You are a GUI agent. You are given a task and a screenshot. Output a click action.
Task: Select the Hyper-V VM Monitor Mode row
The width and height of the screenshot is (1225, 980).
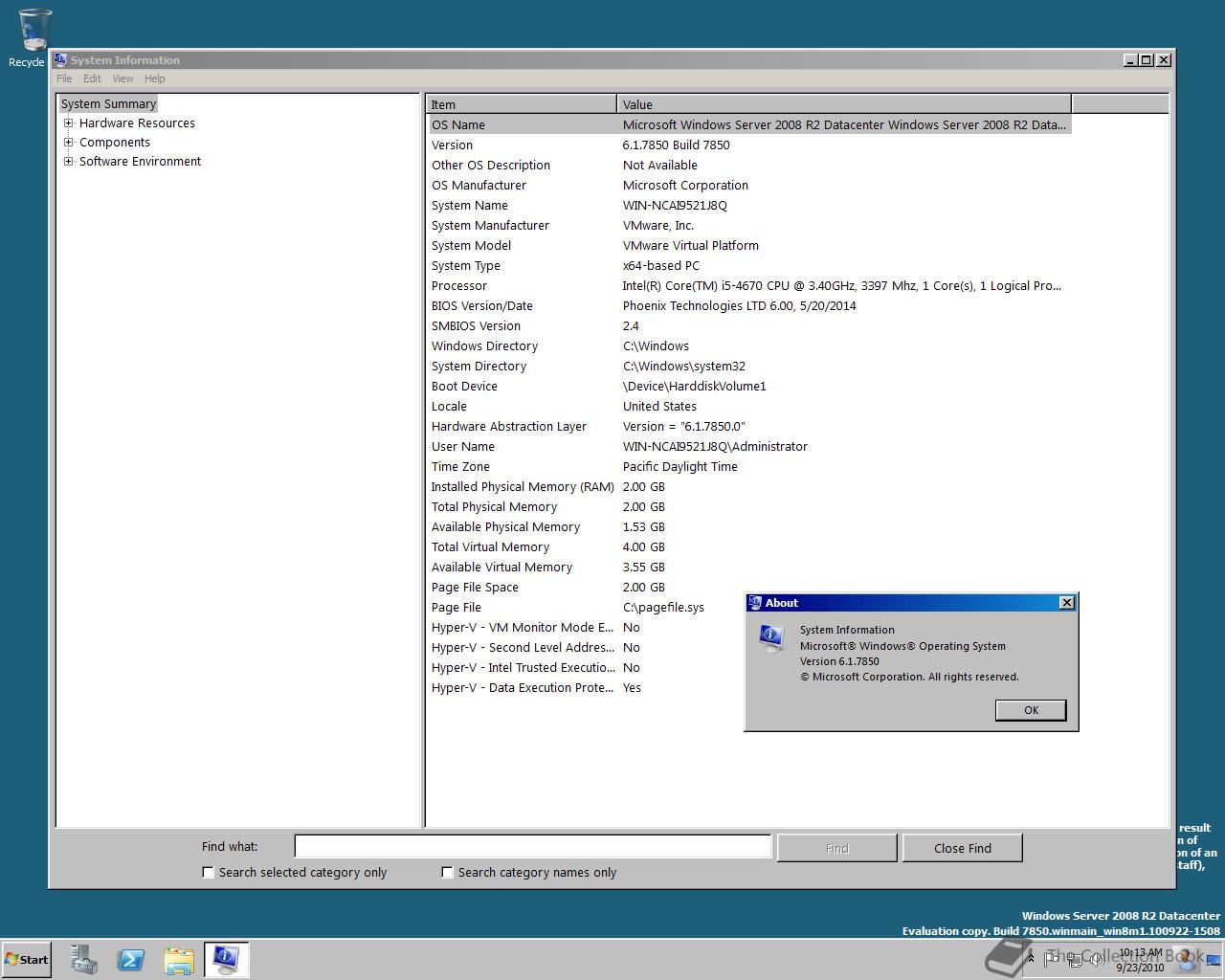pyautogui.click(x=749, y=627)
